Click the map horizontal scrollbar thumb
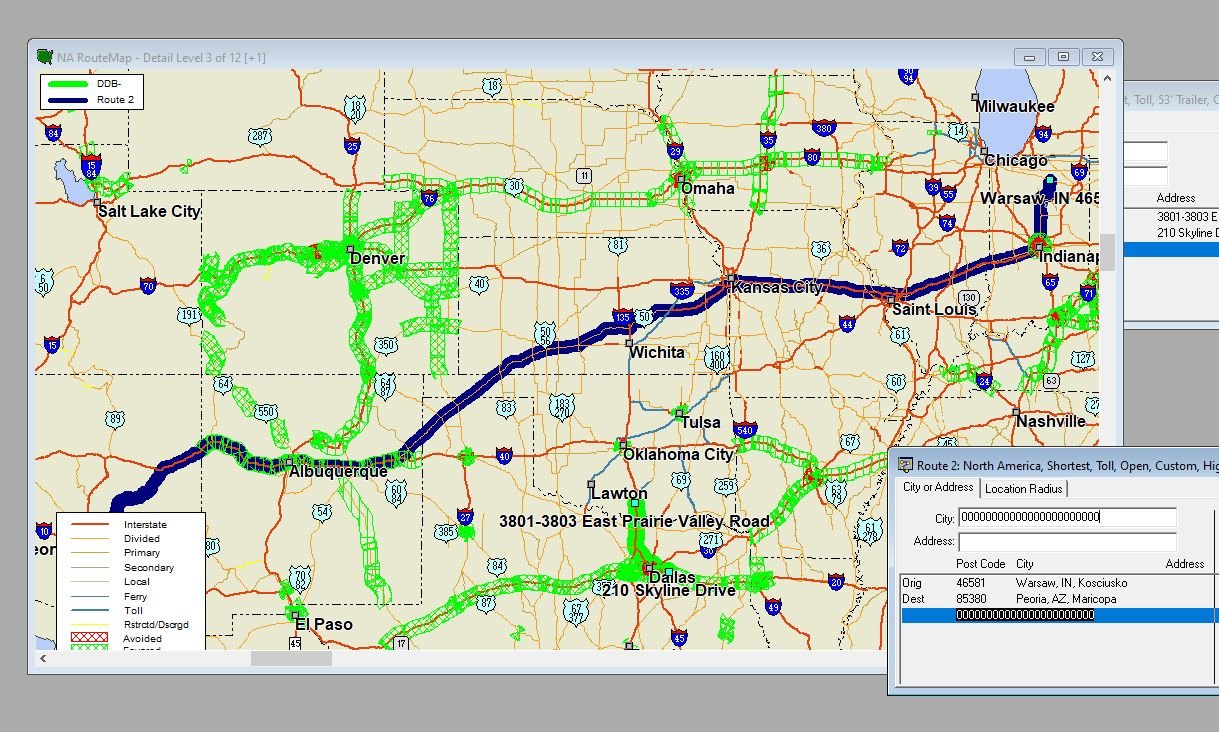1219x732 pixels. 291,658
